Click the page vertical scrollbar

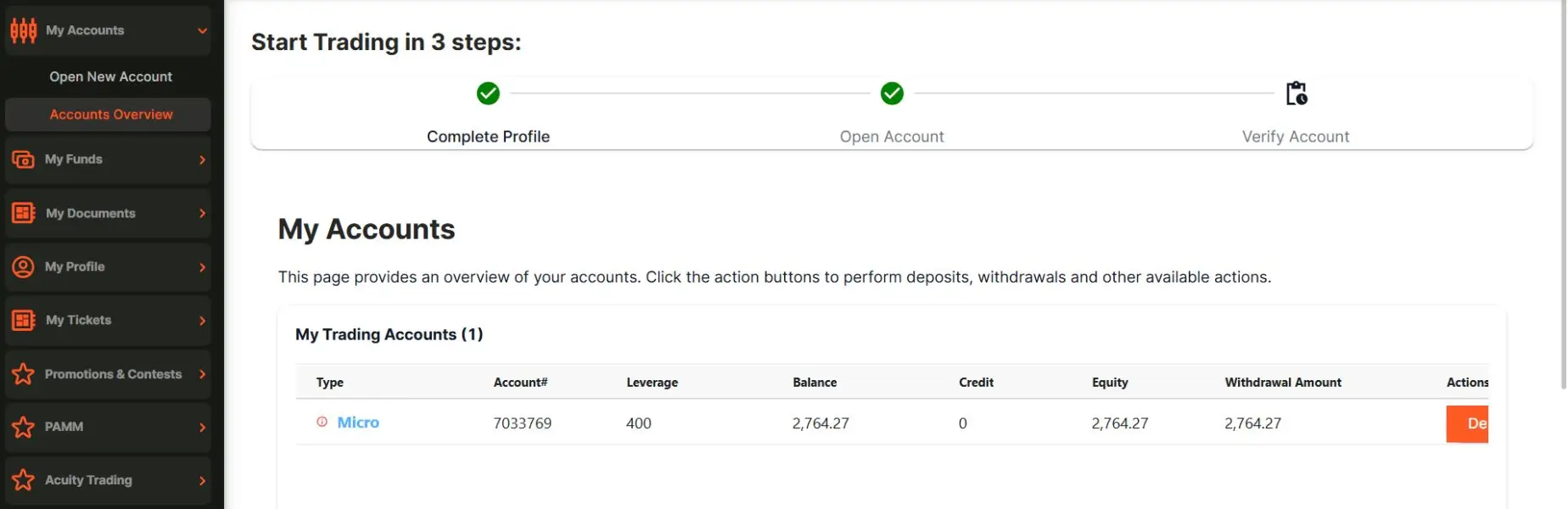1562,195
